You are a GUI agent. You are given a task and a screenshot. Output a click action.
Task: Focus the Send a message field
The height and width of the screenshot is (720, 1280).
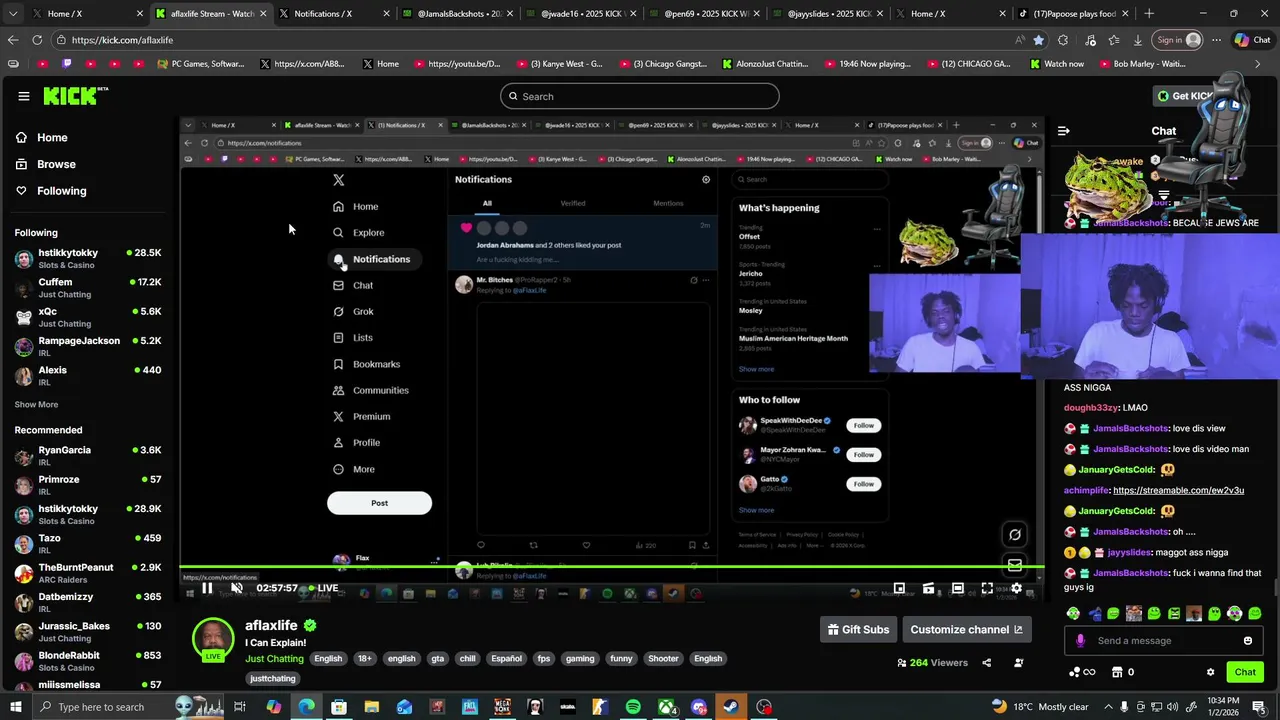pyautogui.click(x=1165, y=641)
